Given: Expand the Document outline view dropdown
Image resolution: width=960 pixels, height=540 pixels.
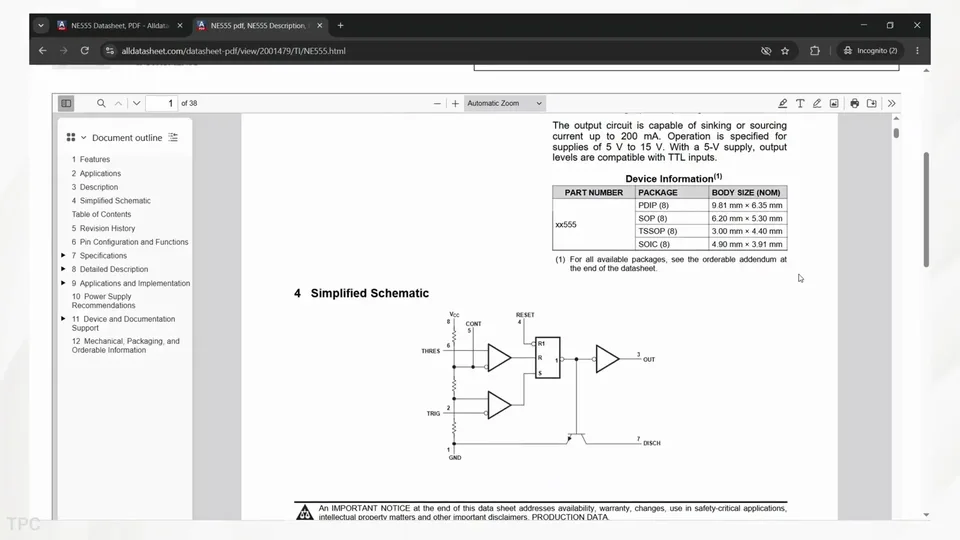Looking at the screenshot, I should click(84, 138).
